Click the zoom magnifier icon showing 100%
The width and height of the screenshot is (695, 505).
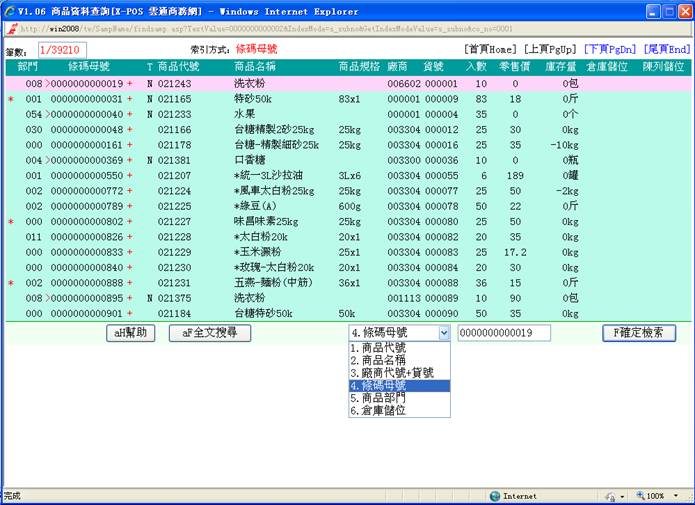tap(638, 496)
